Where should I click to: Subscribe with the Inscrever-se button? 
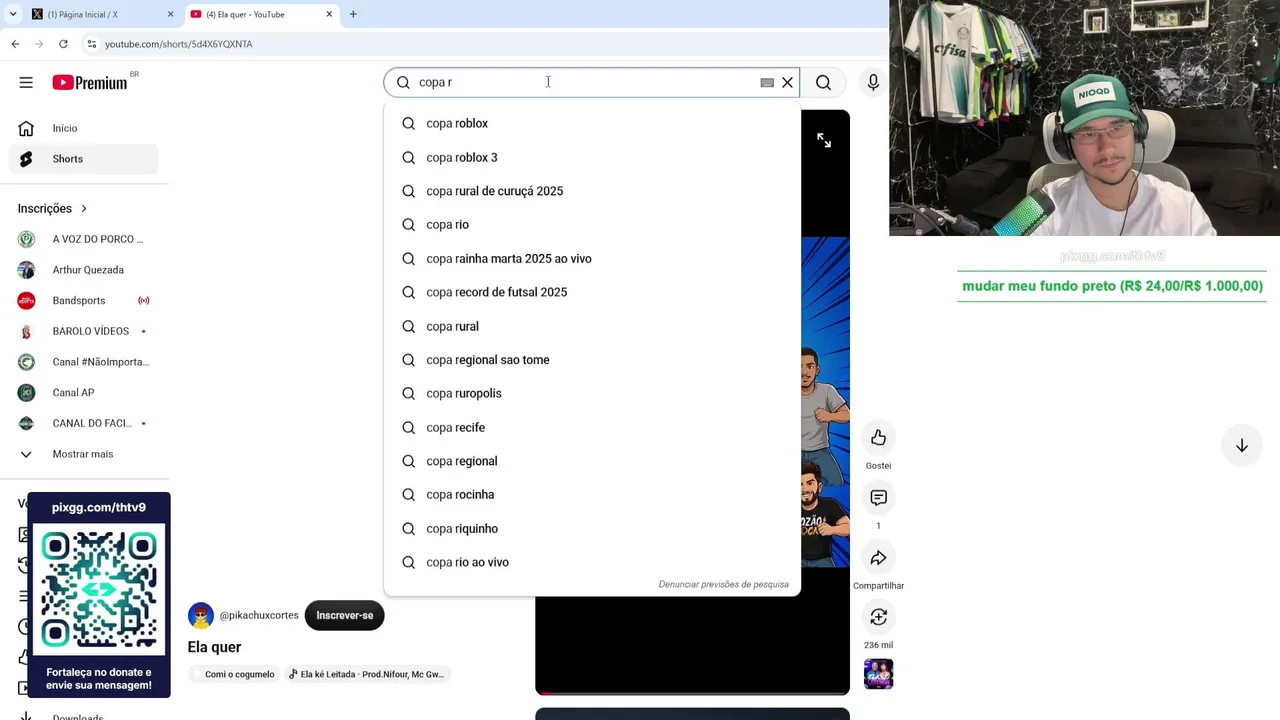(x=344, y=615)
